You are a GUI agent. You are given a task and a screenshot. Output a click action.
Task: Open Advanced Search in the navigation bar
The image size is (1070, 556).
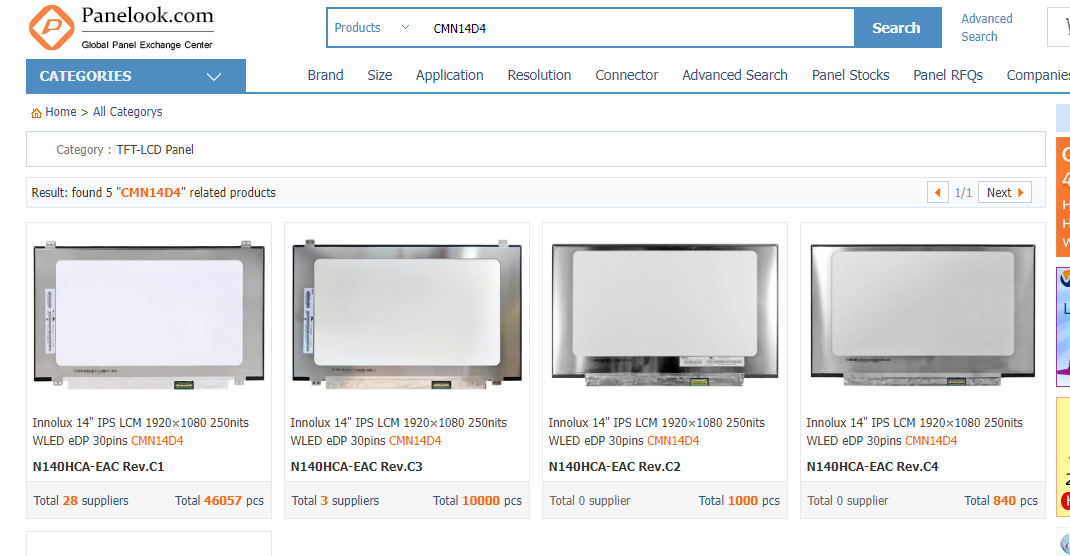pyautogui.click(x=735, y=75)
